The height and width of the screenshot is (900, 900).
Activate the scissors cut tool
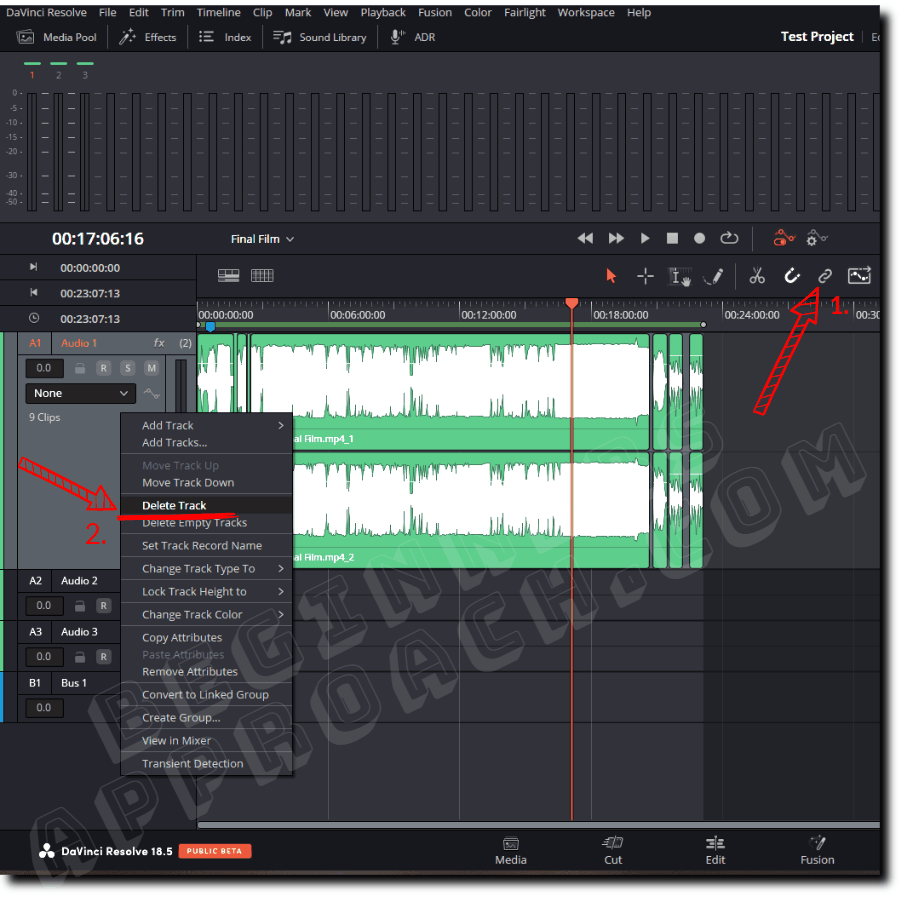point(757,276)
